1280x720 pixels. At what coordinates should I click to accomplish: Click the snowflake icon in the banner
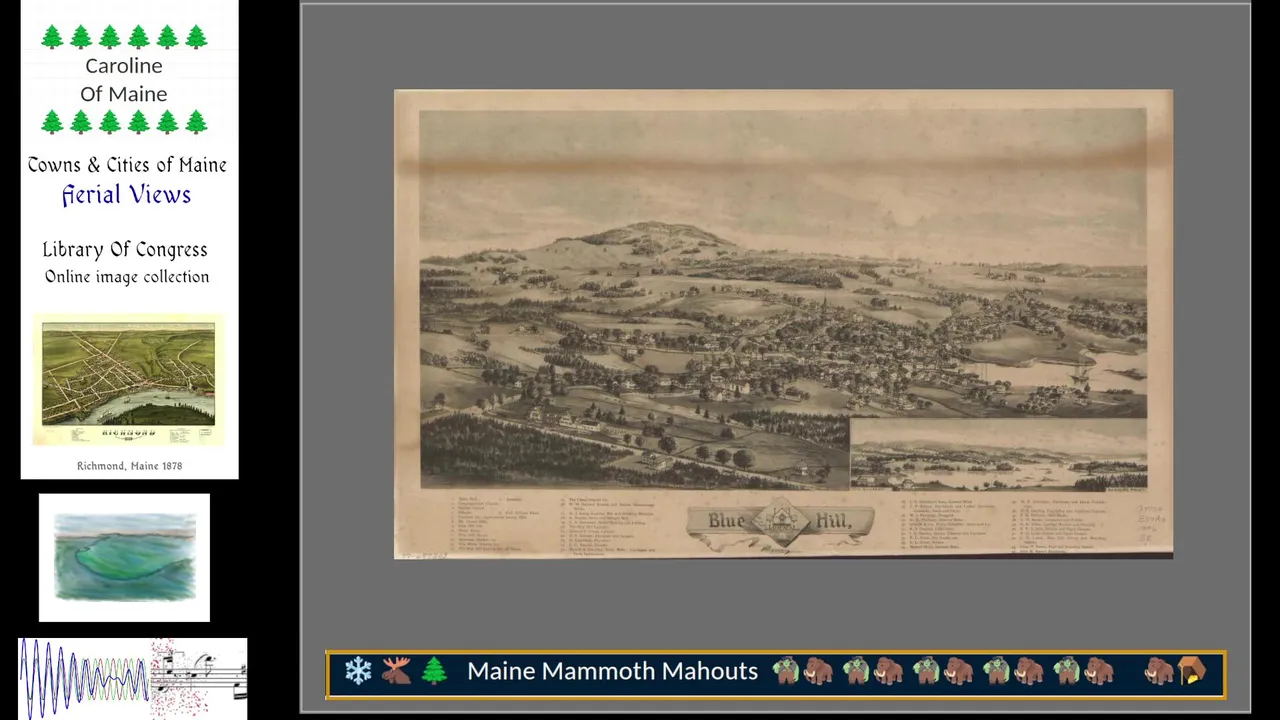click(x=358, y=671)
